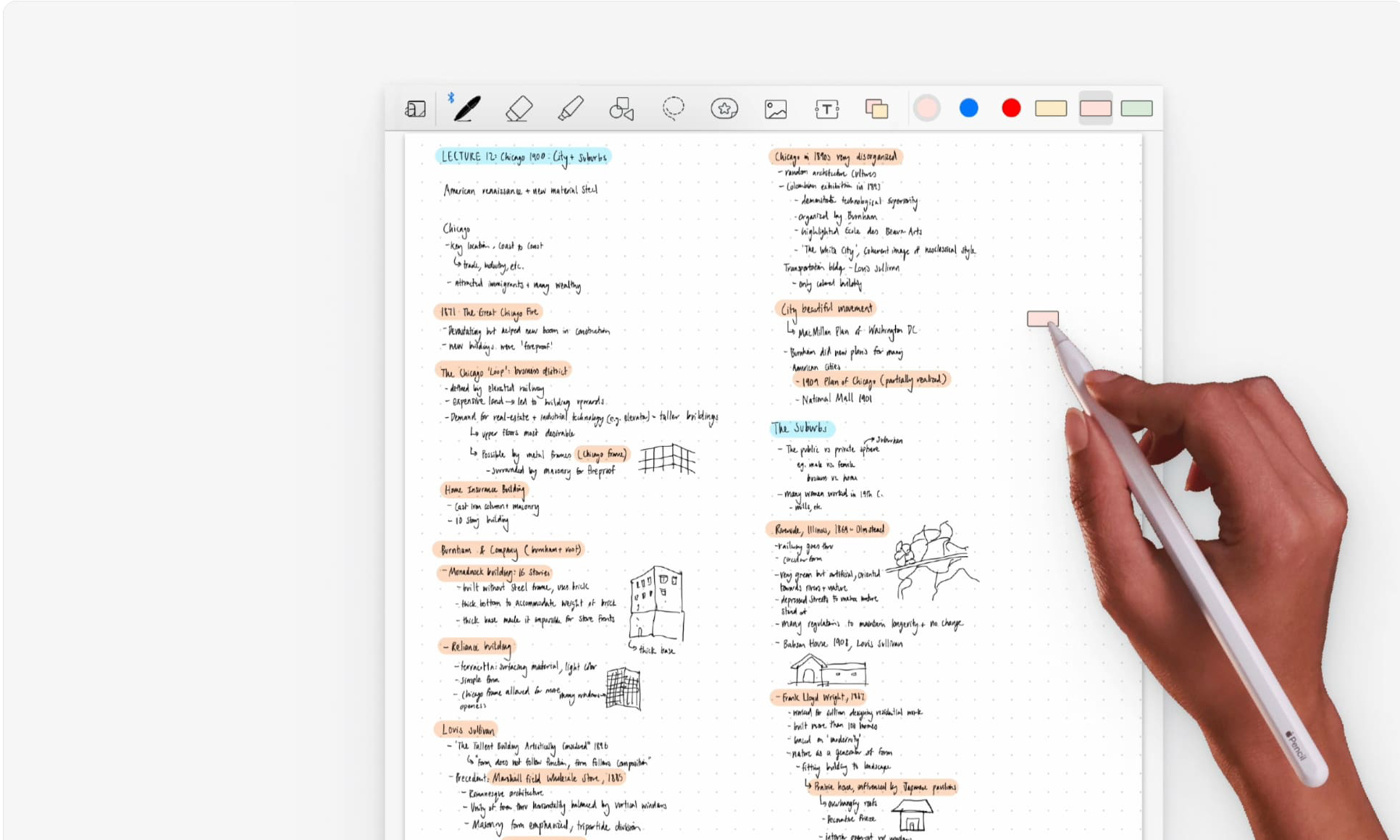Click the 'Riverside, Illinois' highlighted heading
Screen dimensions: 1400x840
pos(827,529)
